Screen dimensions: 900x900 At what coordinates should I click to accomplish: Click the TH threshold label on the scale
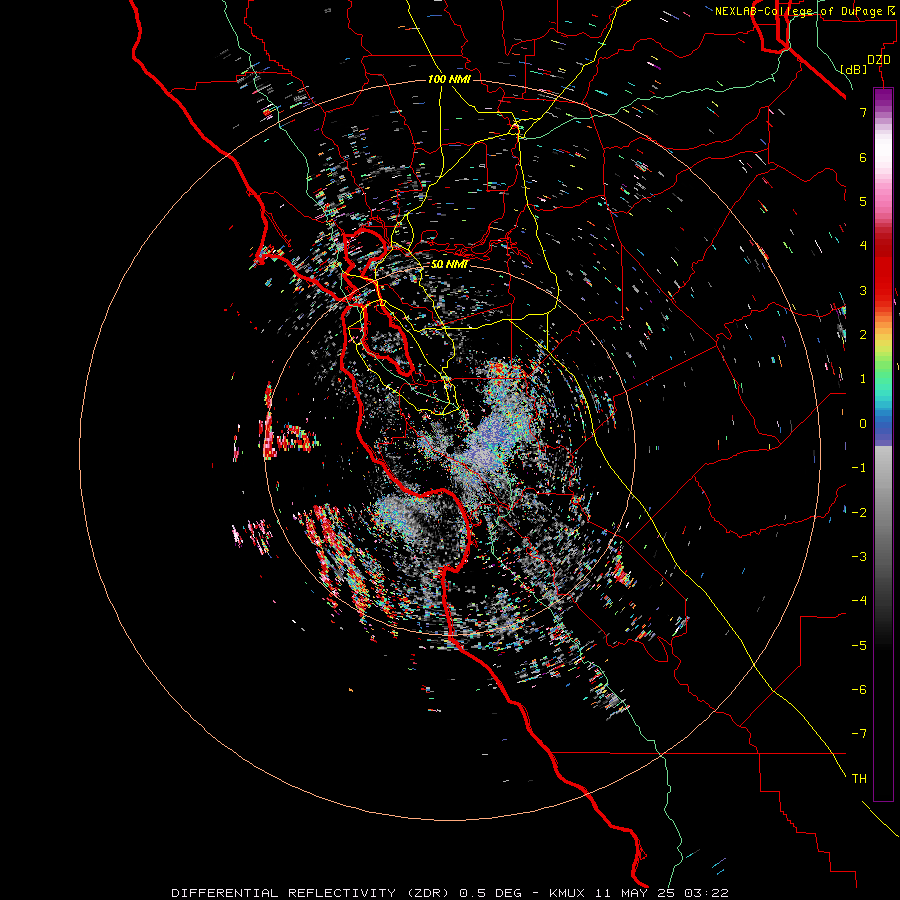(x=859, y=778)
